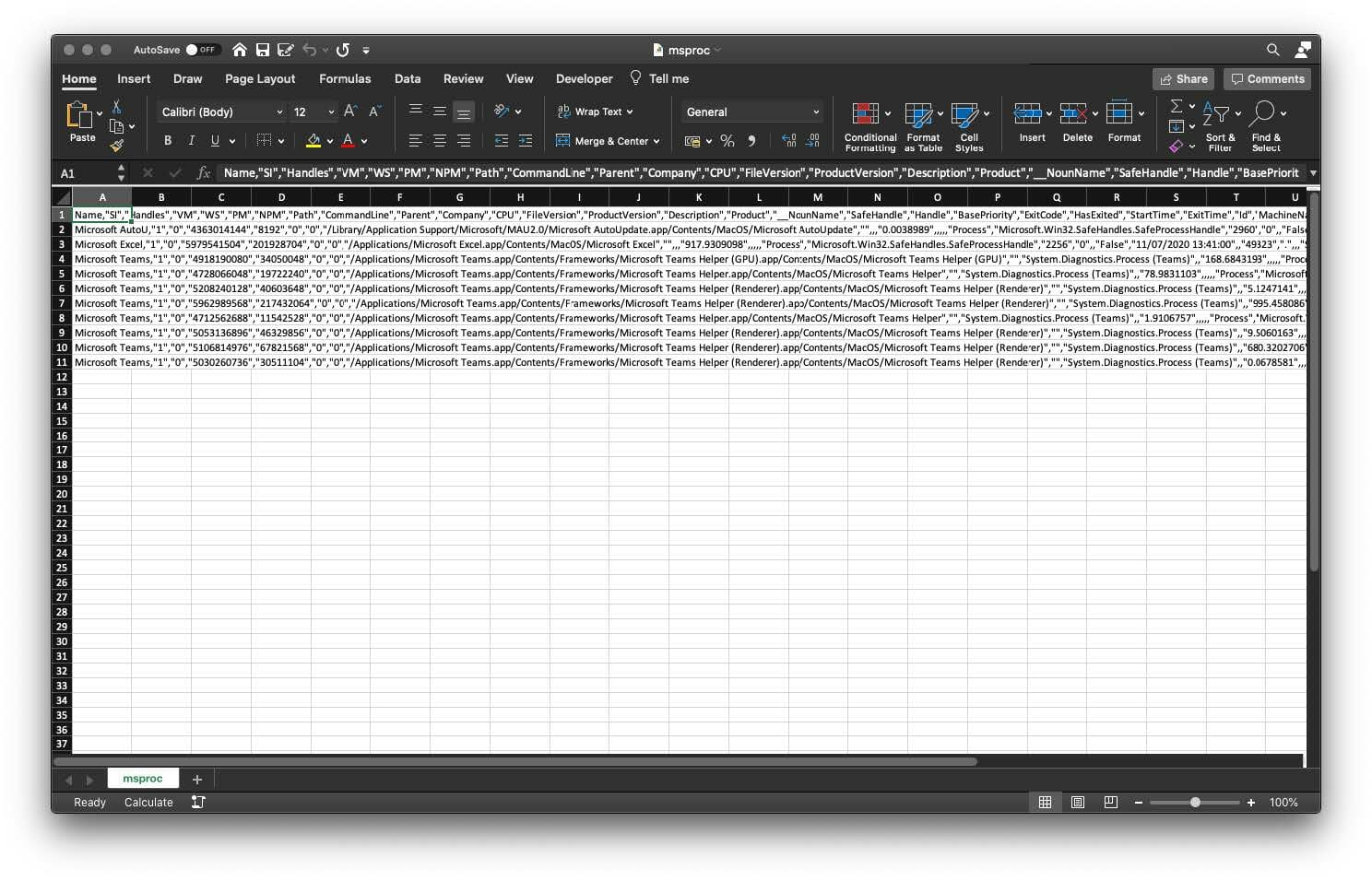Open Sort & Filter
Viewport: 1372px width, 881px height.
click(x=1220, y=126)
